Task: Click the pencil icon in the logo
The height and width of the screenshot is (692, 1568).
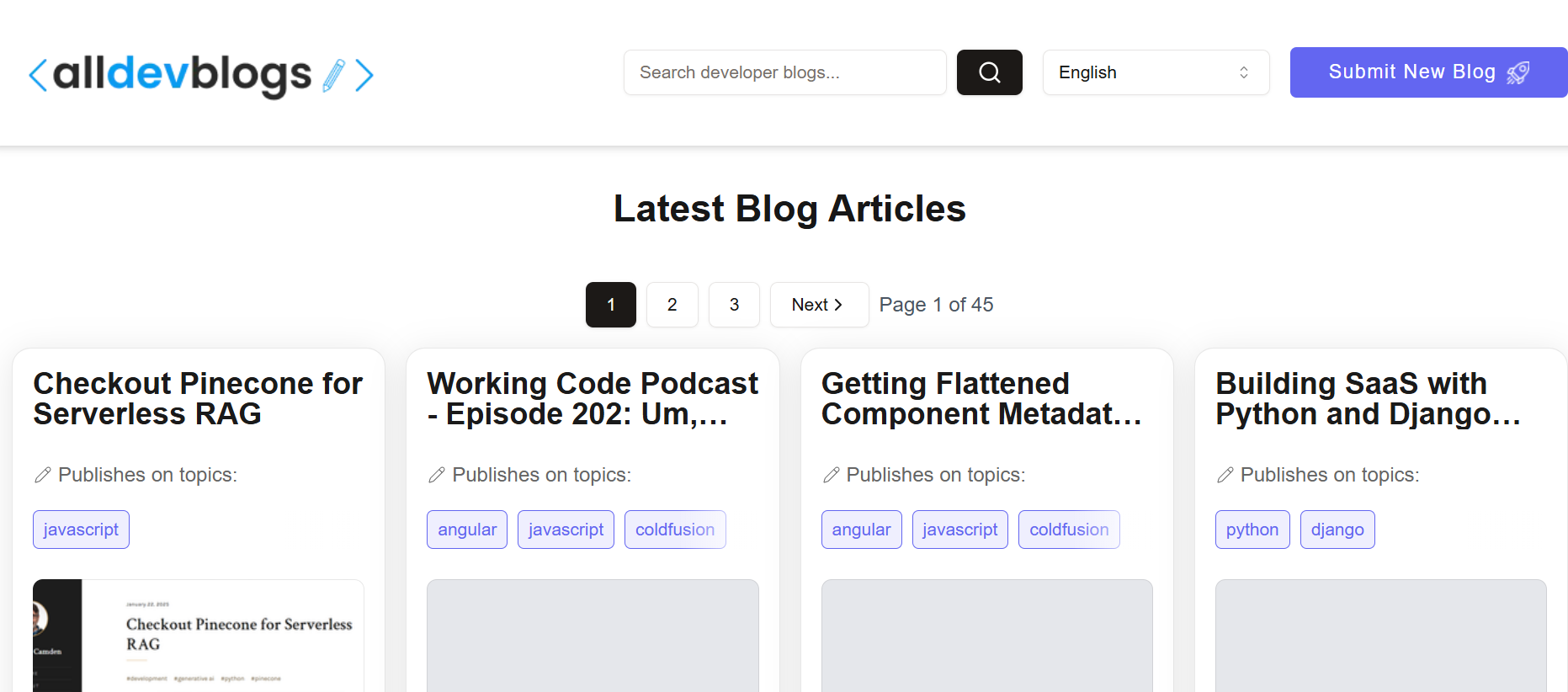Action: (x=334, y=75)
